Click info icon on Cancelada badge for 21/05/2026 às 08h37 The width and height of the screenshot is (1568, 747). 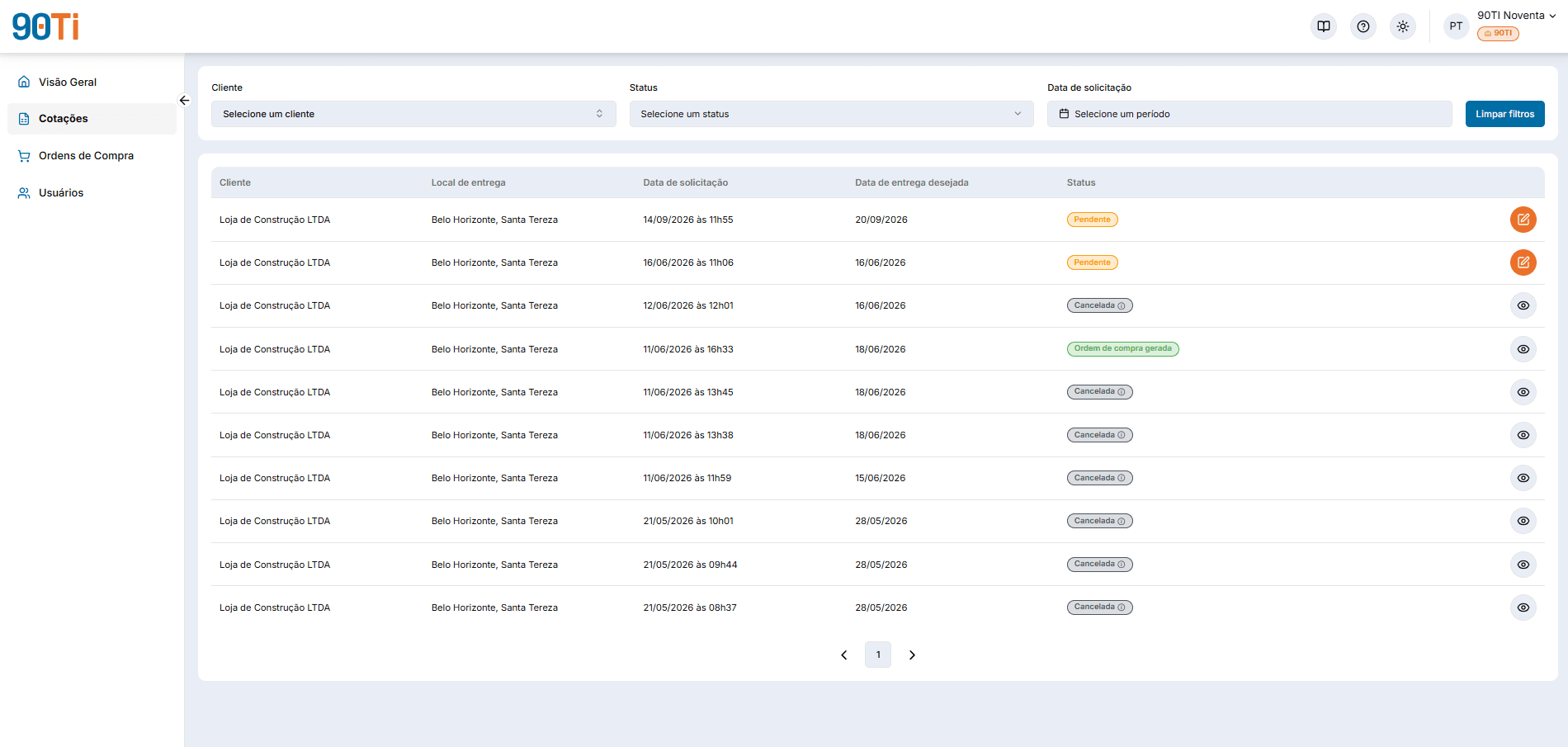pos(1122,608)
